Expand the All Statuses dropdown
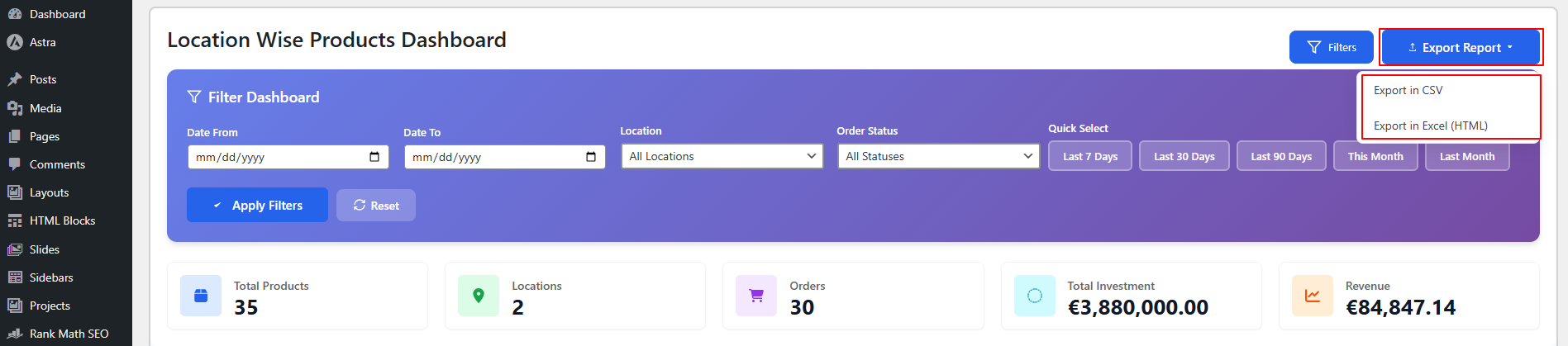Viewport: 1568px width, 346px height. (938, 156)
